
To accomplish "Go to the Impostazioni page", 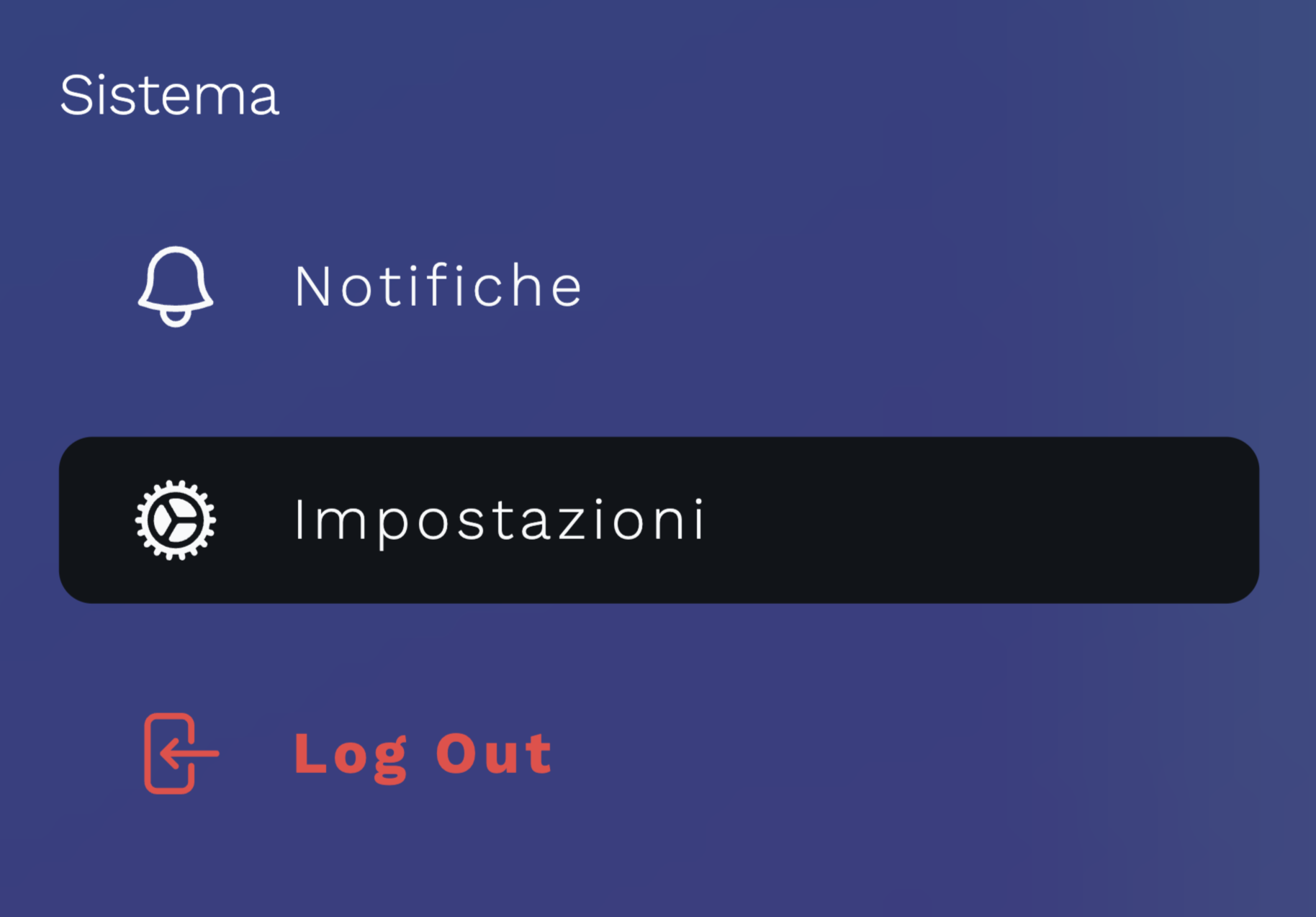I will point(498,520).
